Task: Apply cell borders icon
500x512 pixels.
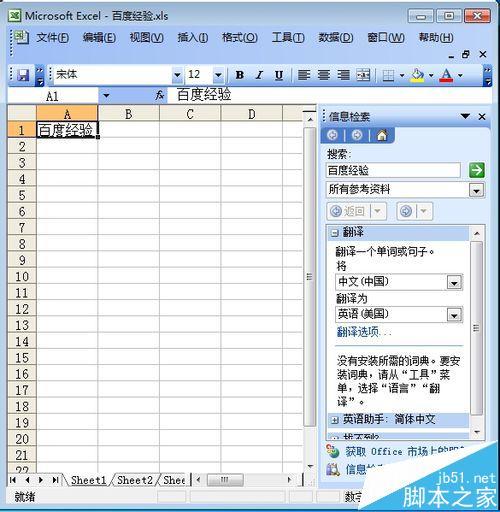Action: 388,76
